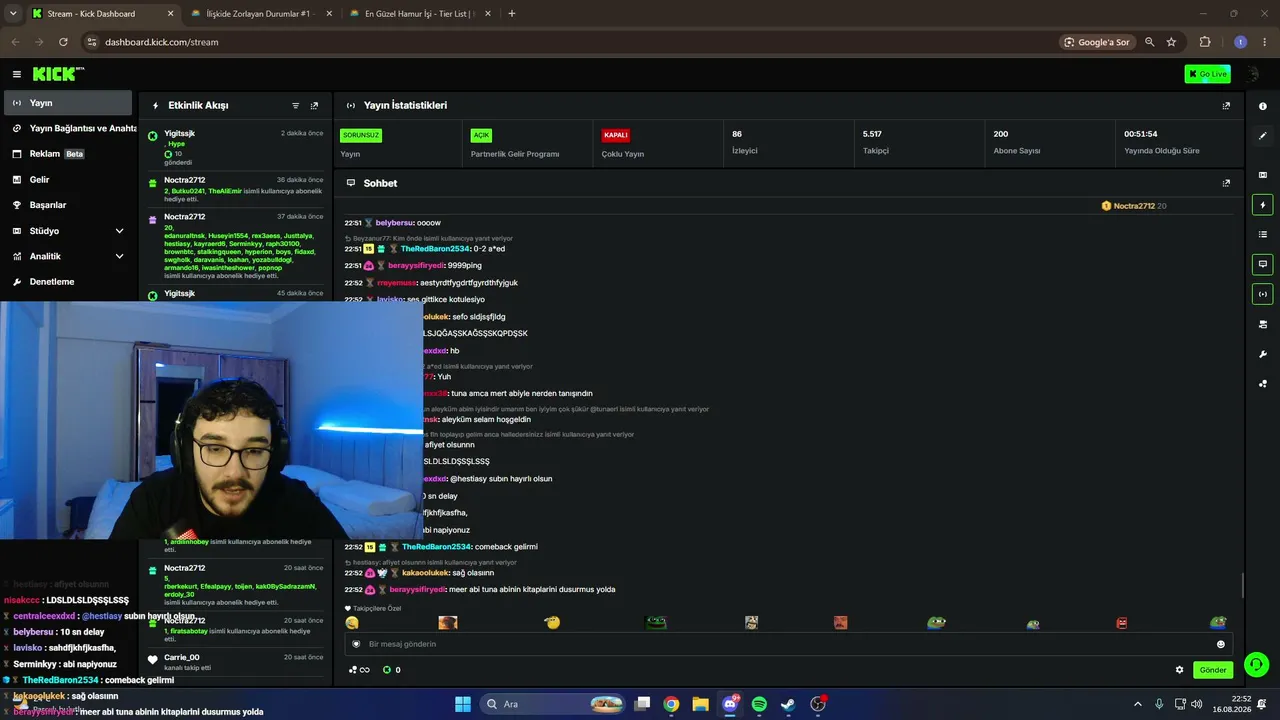Open the Denetleme page
This screenshot has width=1280, height=720.
(67, 282)
